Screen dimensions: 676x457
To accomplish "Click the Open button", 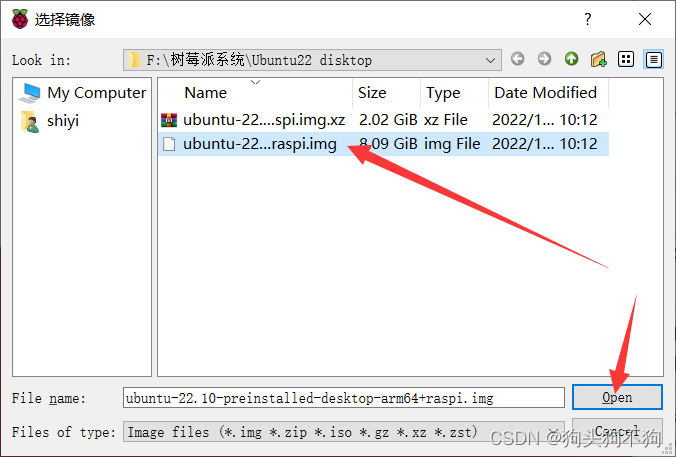I will pyautogui.click(x=617, y=397).
